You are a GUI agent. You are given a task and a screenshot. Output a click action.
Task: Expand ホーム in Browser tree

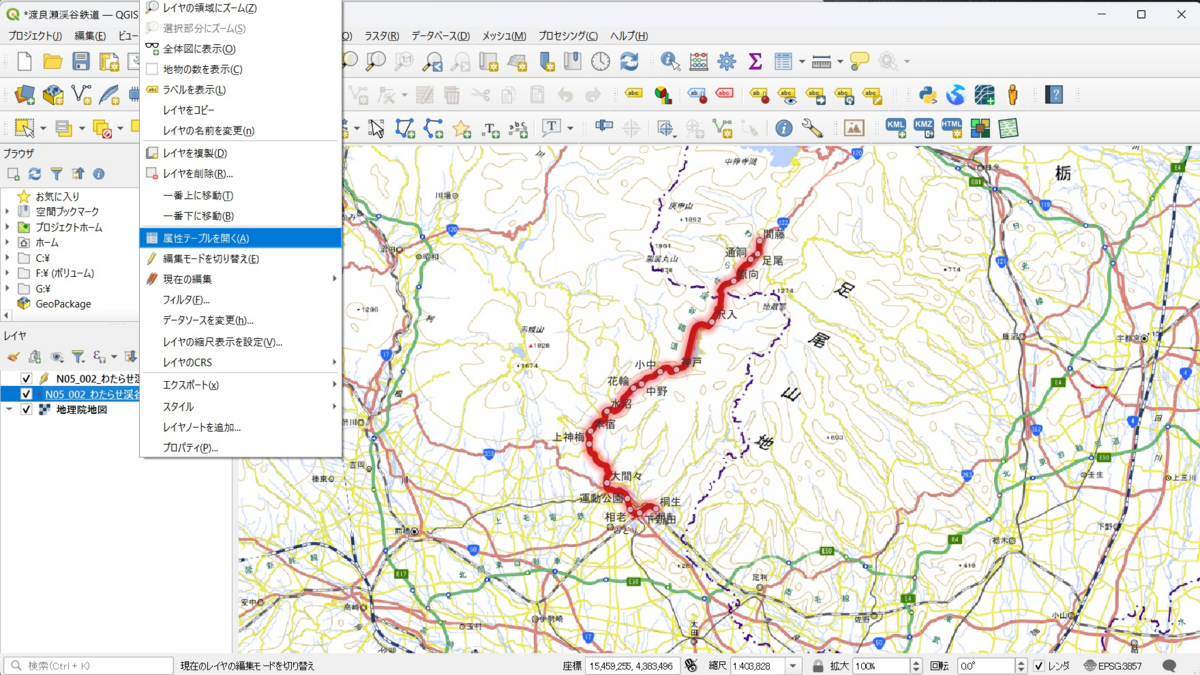[8, 243]
